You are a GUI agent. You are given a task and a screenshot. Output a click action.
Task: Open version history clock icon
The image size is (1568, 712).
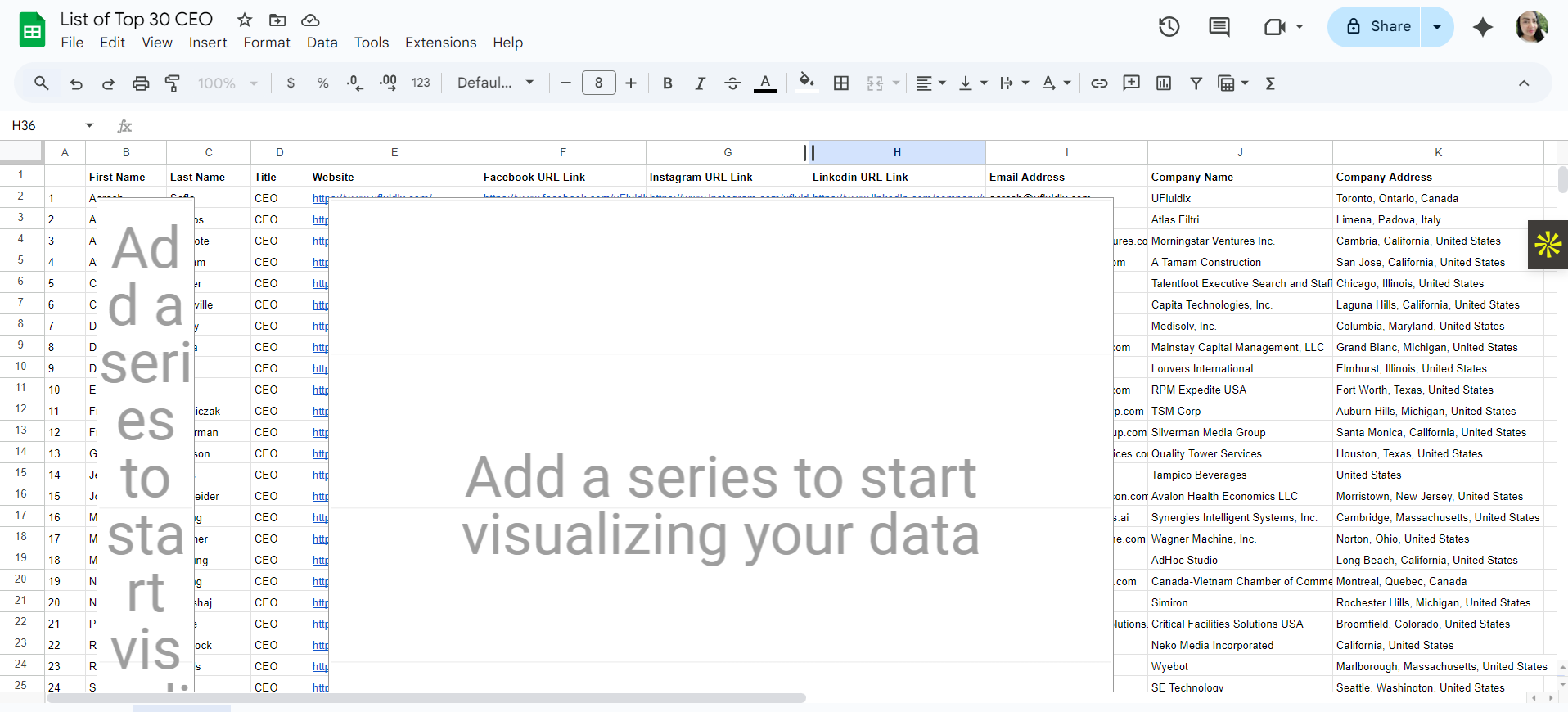(1169, 27)
